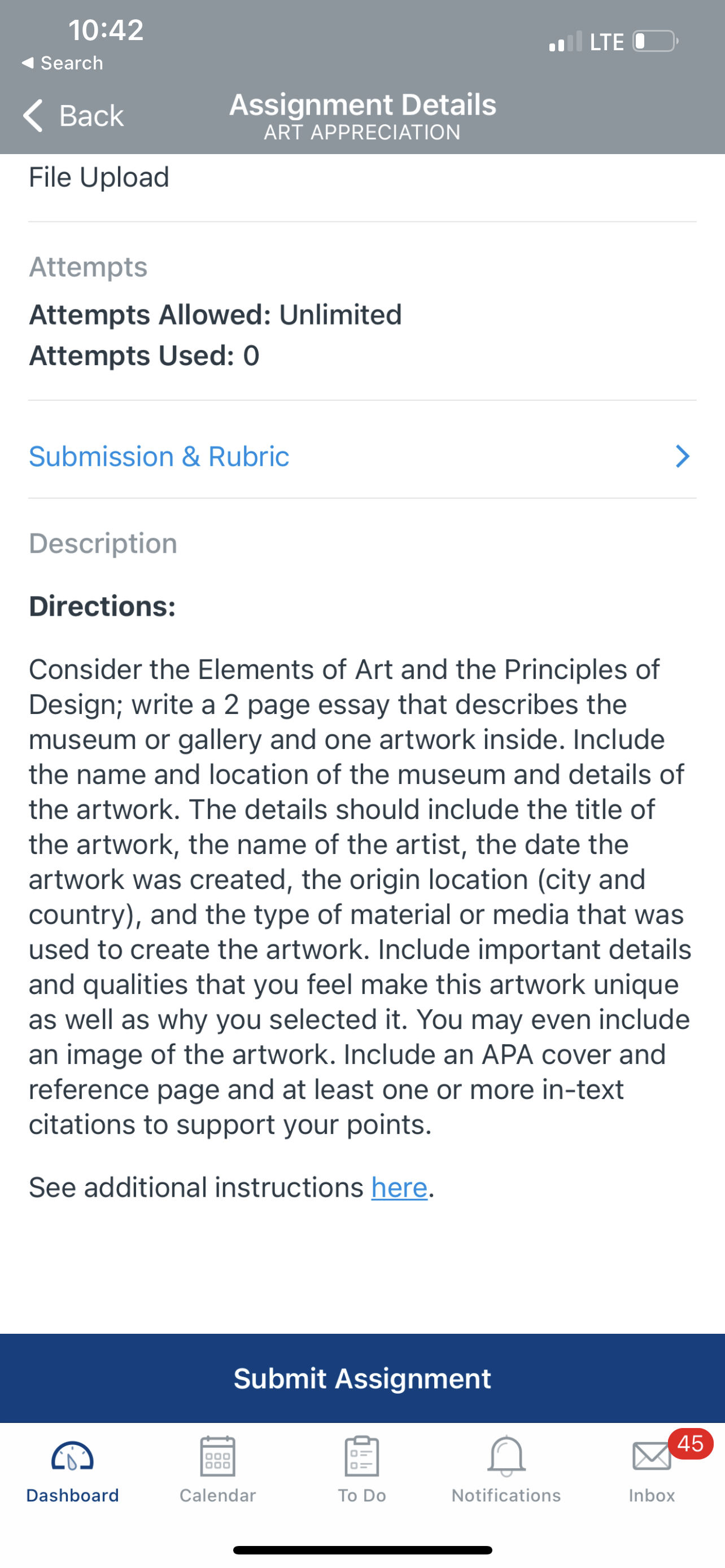The height and width of the screenshot is (1568, 725).
Task: Follow the "here" additional instructions link
Action: point(399,1188)
